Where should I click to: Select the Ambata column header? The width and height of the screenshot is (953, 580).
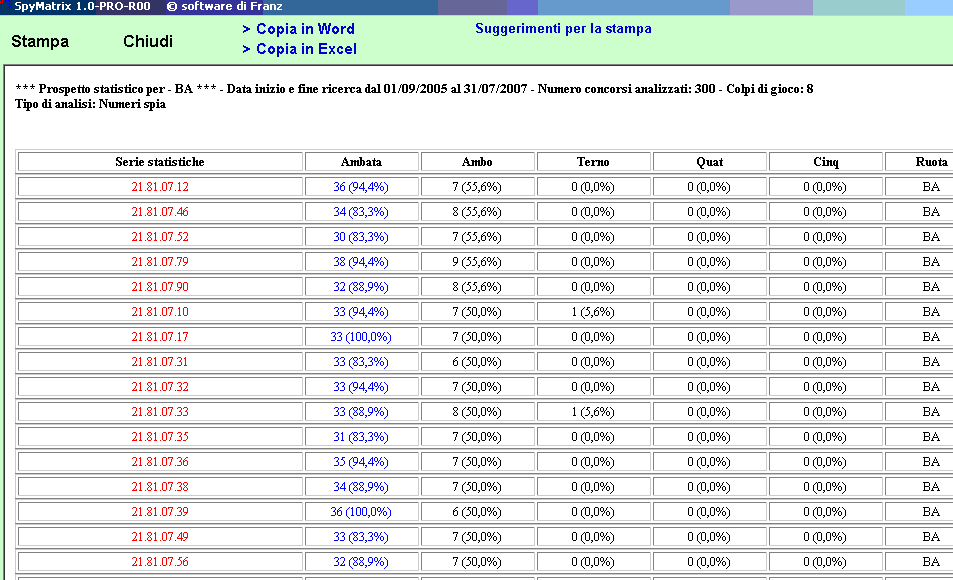coord(361,162)
